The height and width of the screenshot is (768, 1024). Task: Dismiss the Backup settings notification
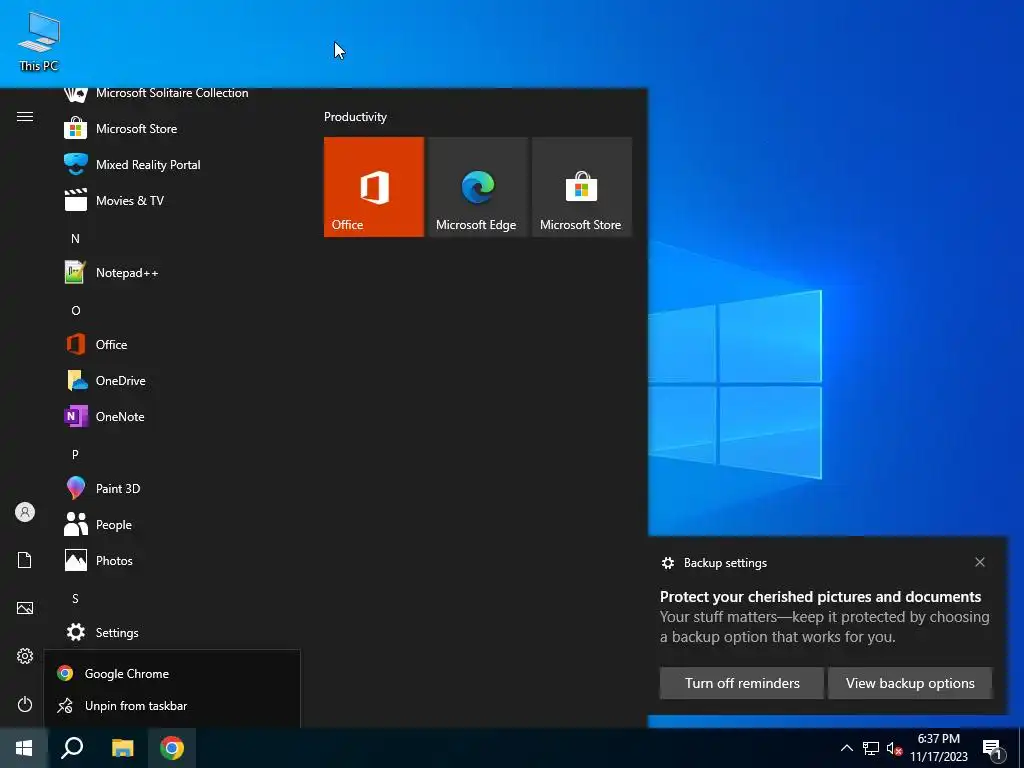(980, 562)
